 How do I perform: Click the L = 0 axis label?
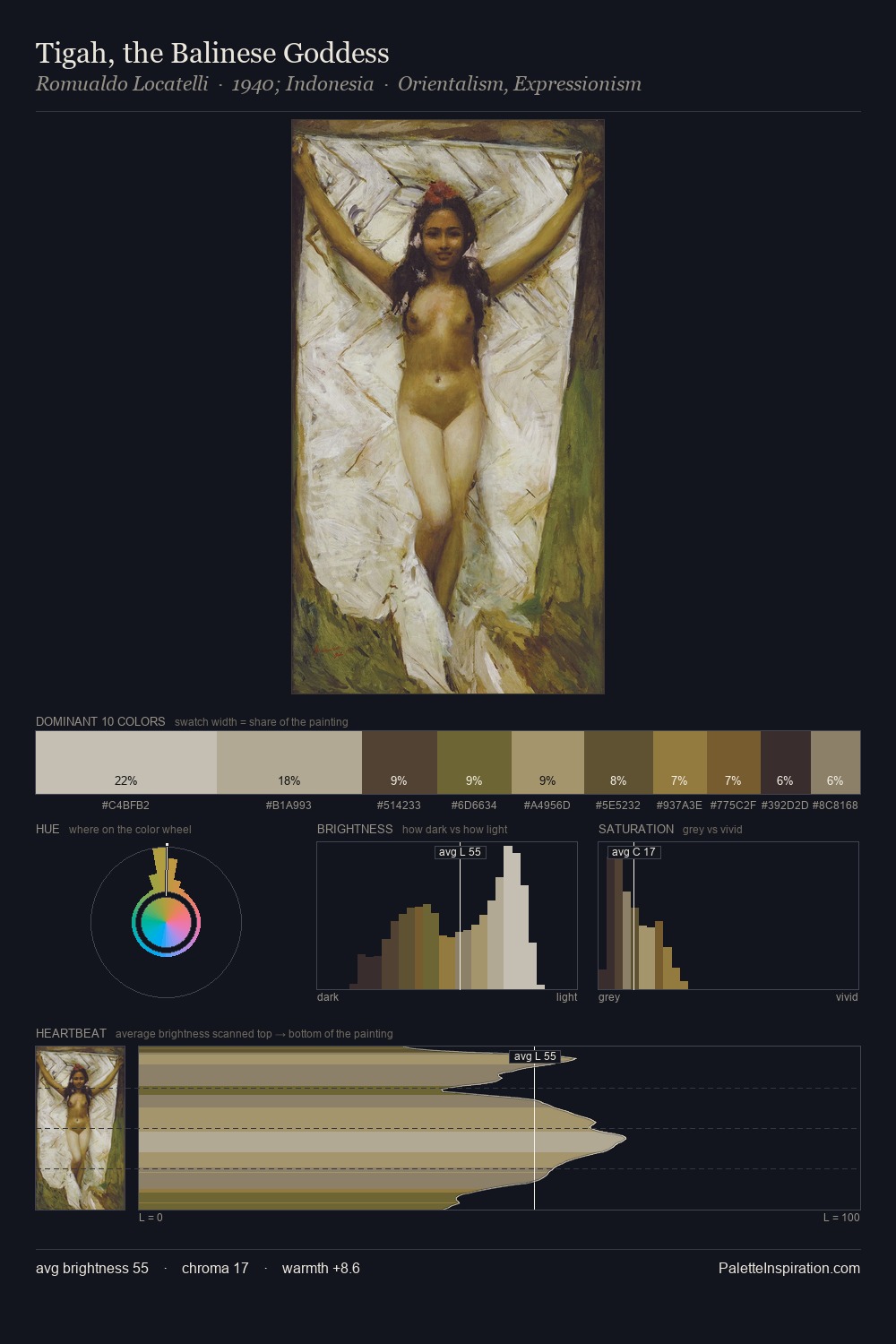click(151, 1218)
